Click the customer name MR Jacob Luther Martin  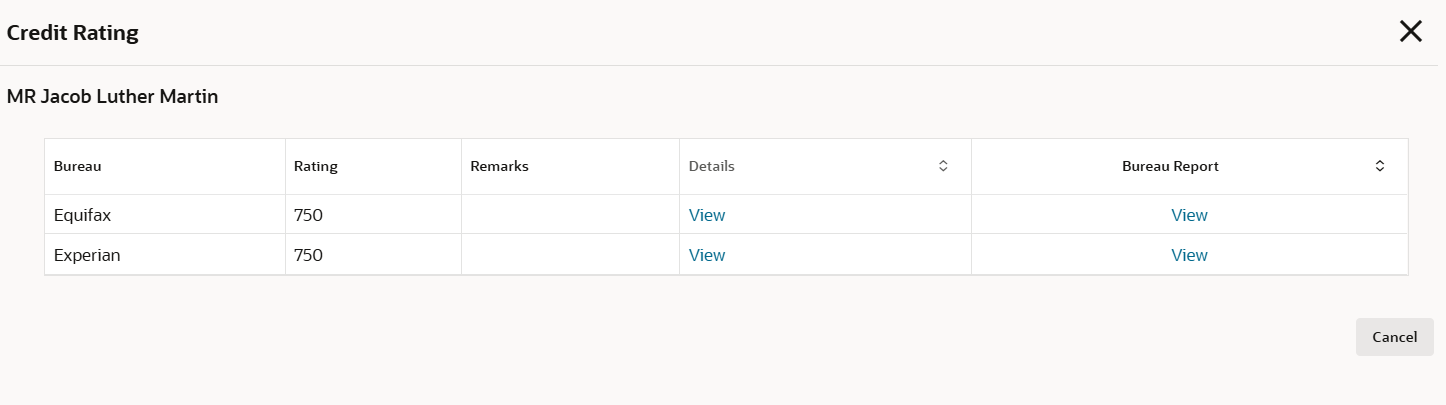pyautogui.click(x=112, y=97)
